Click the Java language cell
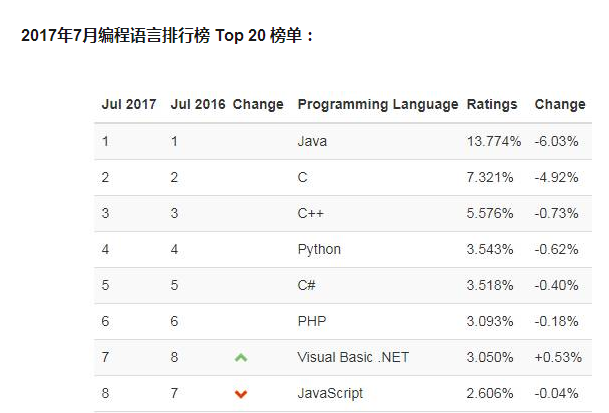 (x=312, y=141)
